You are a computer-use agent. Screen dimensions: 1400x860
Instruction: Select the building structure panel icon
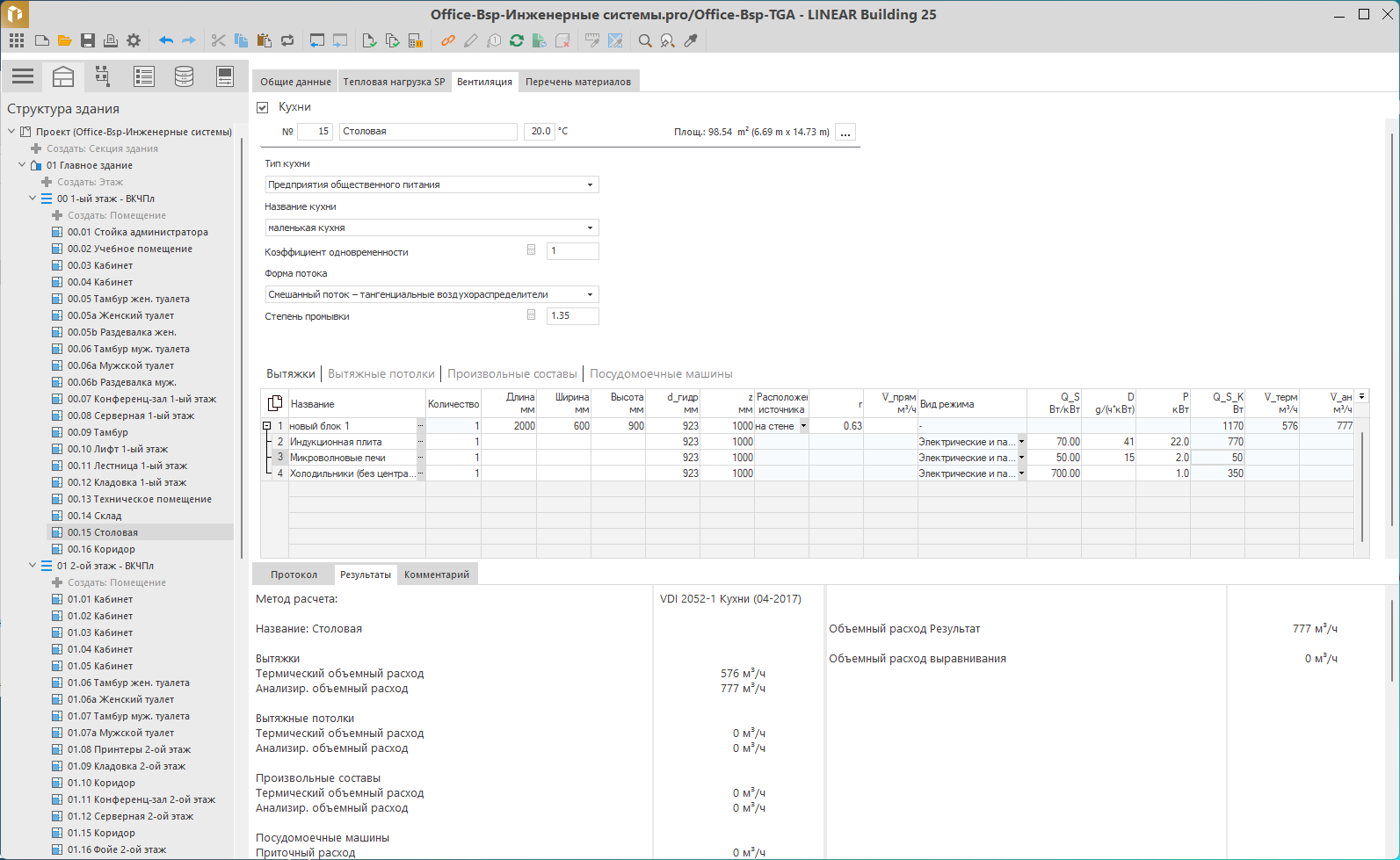63,77
